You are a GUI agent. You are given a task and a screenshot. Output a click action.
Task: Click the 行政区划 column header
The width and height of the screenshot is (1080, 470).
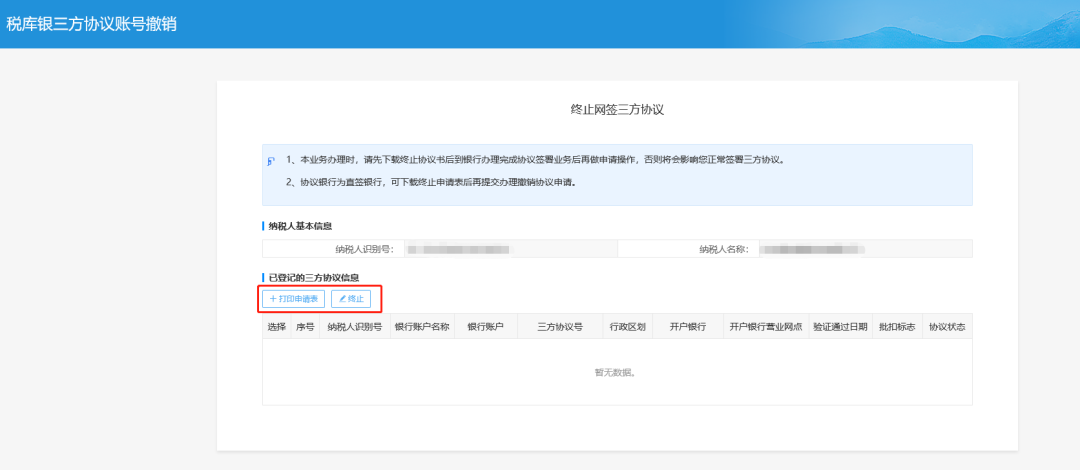point(627,327)
